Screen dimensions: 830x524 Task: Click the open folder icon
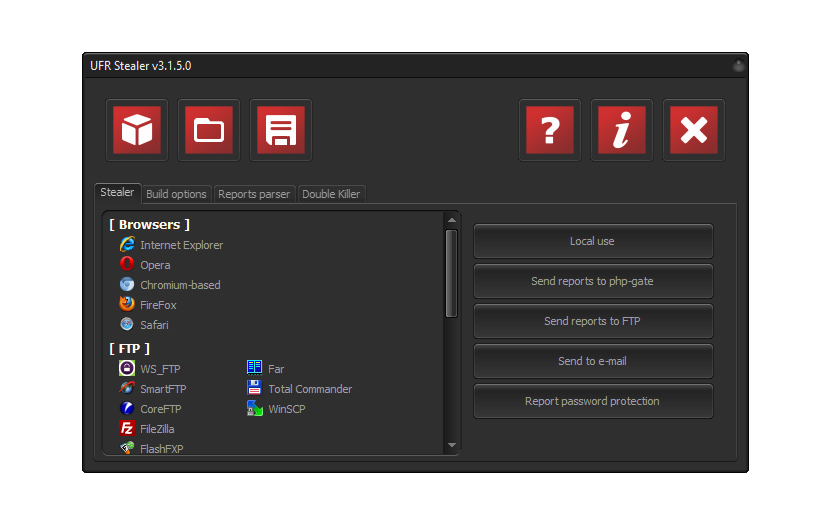(209, 130)
